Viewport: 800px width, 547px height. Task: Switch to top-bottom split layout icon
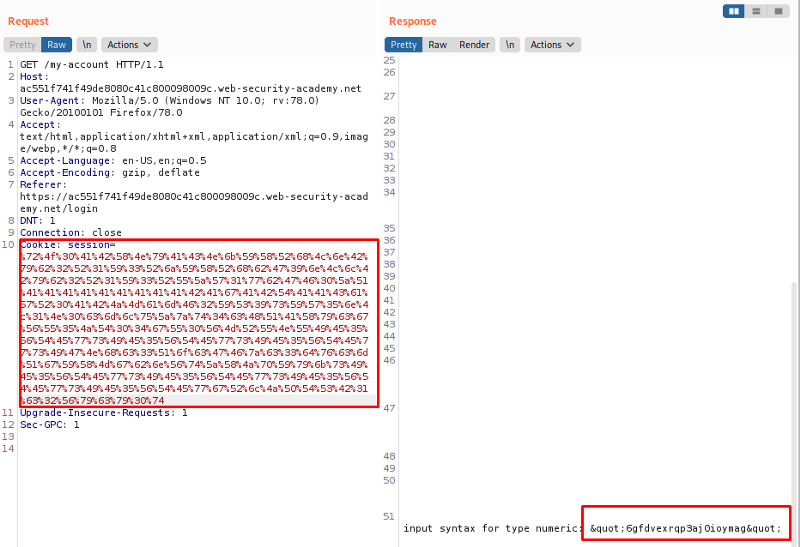point(754,11)
